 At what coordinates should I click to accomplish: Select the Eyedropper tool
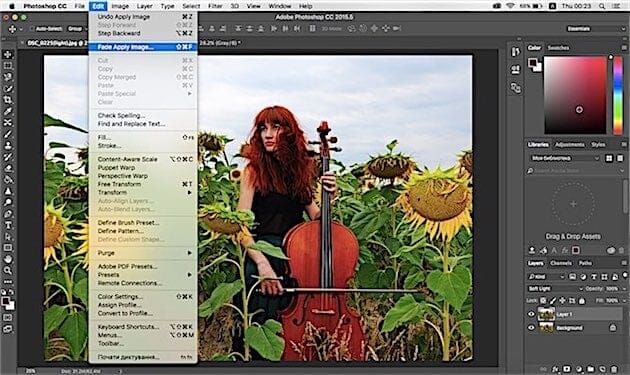click(x=8, y=111)
